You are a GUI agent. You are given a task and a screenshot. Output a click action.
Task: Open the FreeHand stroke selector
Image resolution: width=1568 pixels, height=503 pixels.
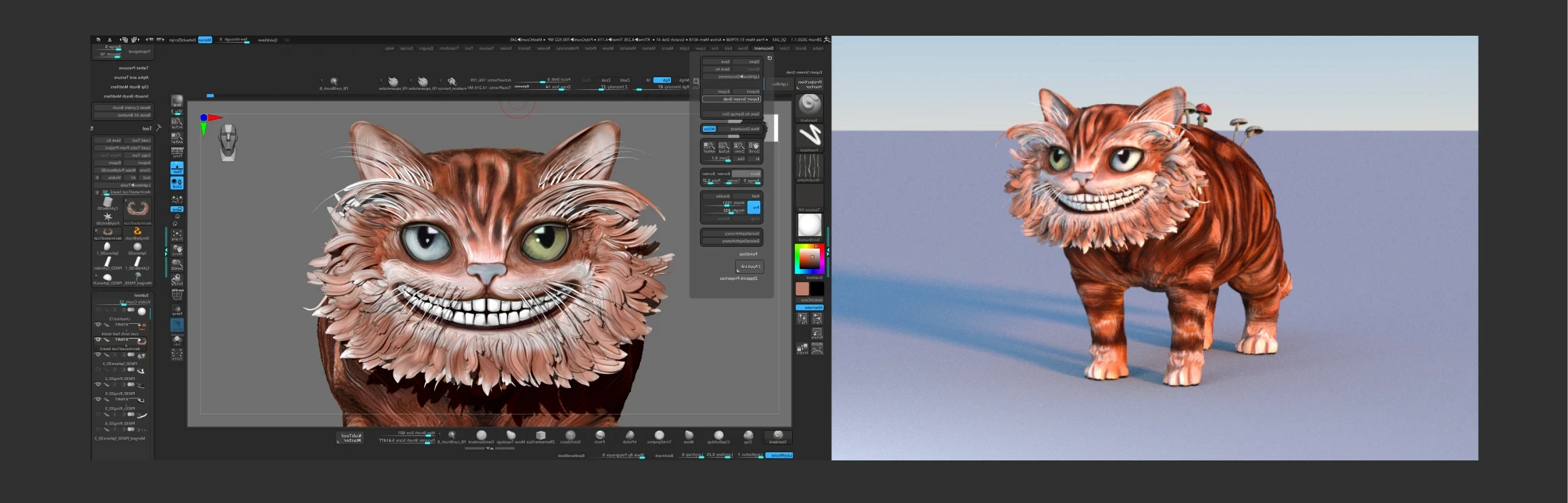click(809, 135)
